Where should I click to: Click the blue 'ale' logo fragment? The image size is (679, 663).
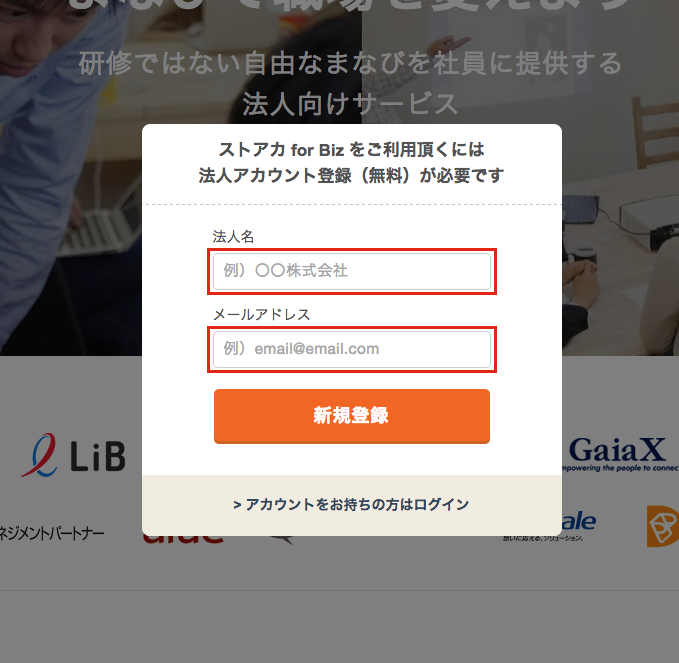pyautogui.click(x=579, y=522)
